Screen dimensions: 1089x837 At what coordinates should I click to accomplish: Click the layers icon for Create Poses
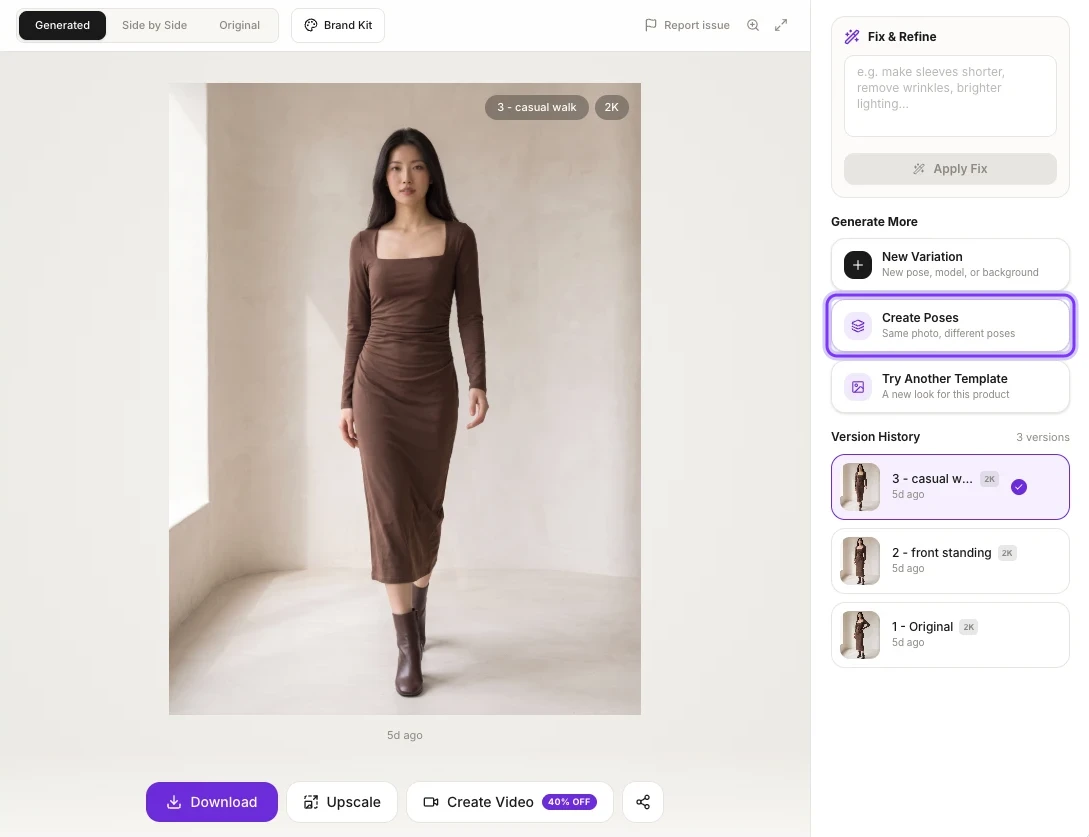click(858, 326)
